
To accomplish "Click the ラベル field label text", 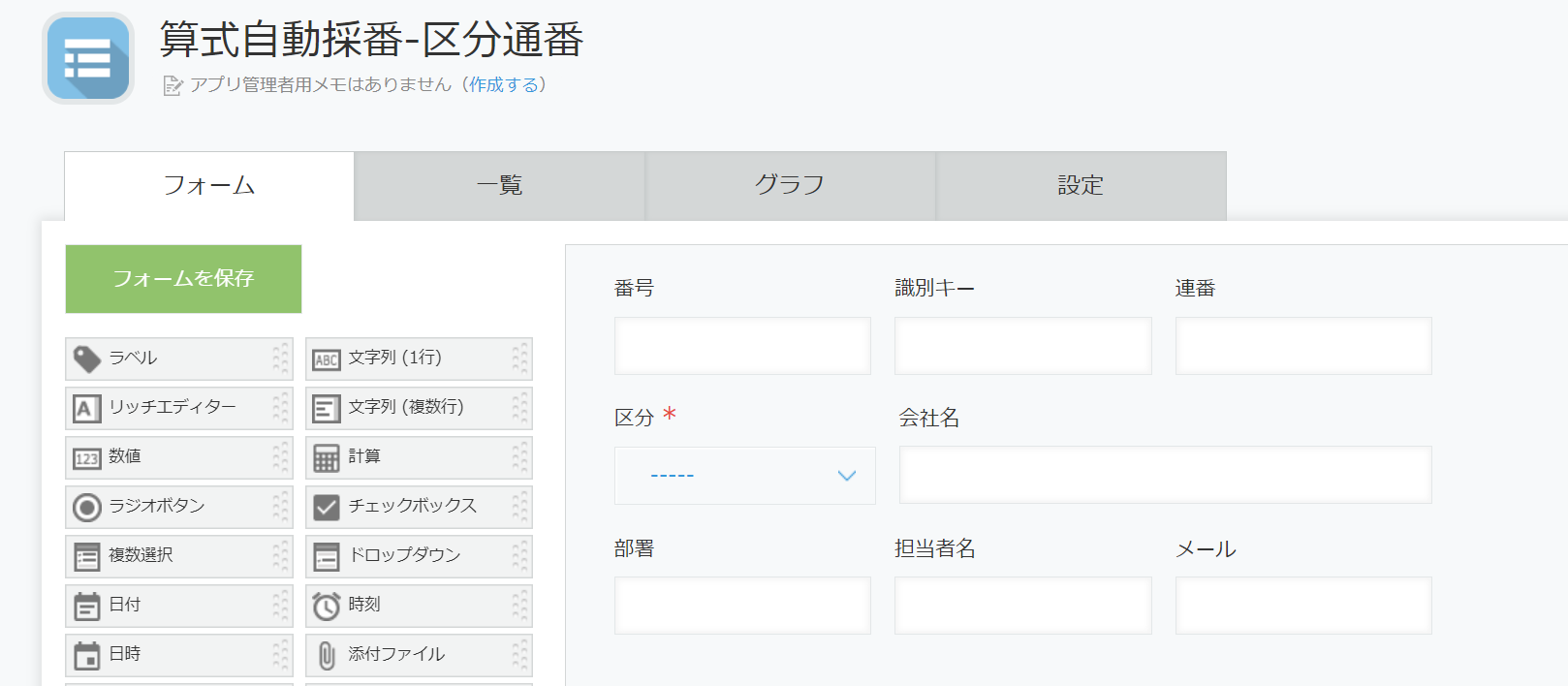I will [x=133, y=358].
